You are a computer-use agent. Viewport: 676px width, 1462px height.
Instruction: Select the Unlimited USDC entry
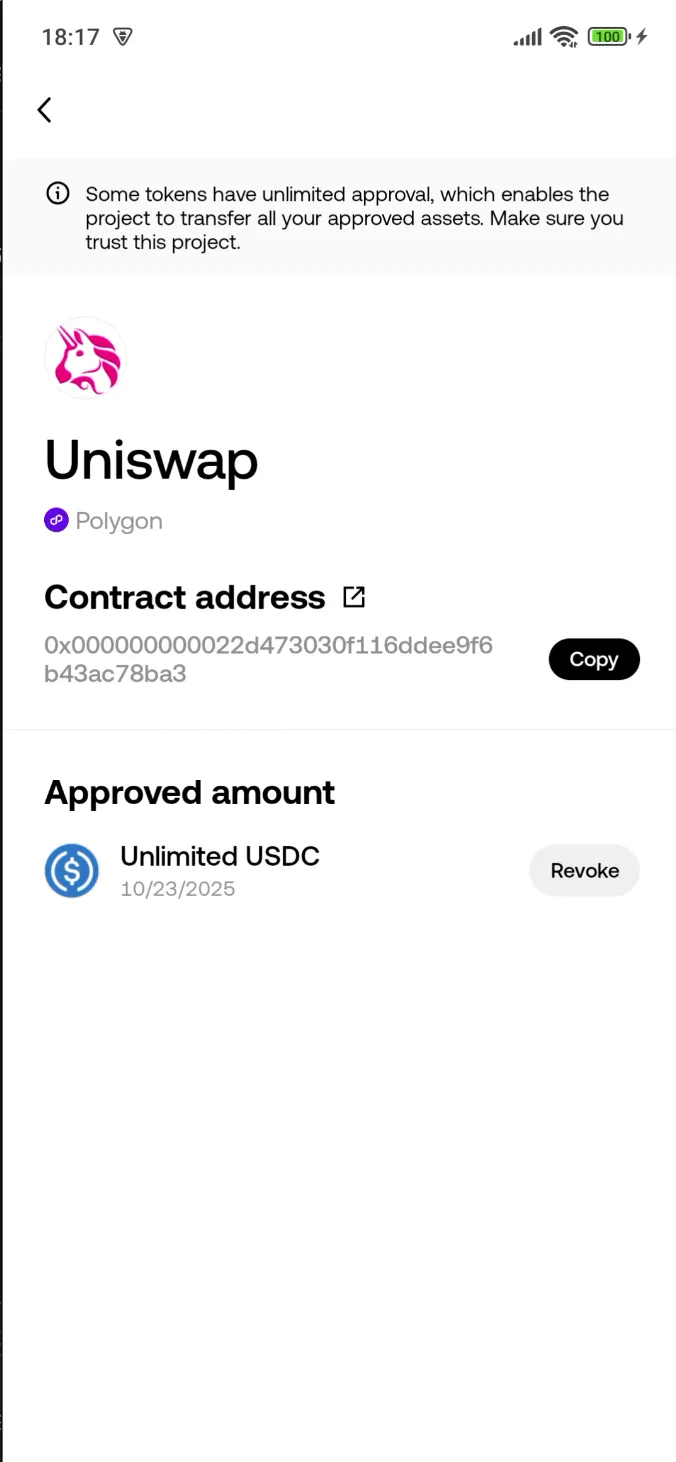point(220,856)
